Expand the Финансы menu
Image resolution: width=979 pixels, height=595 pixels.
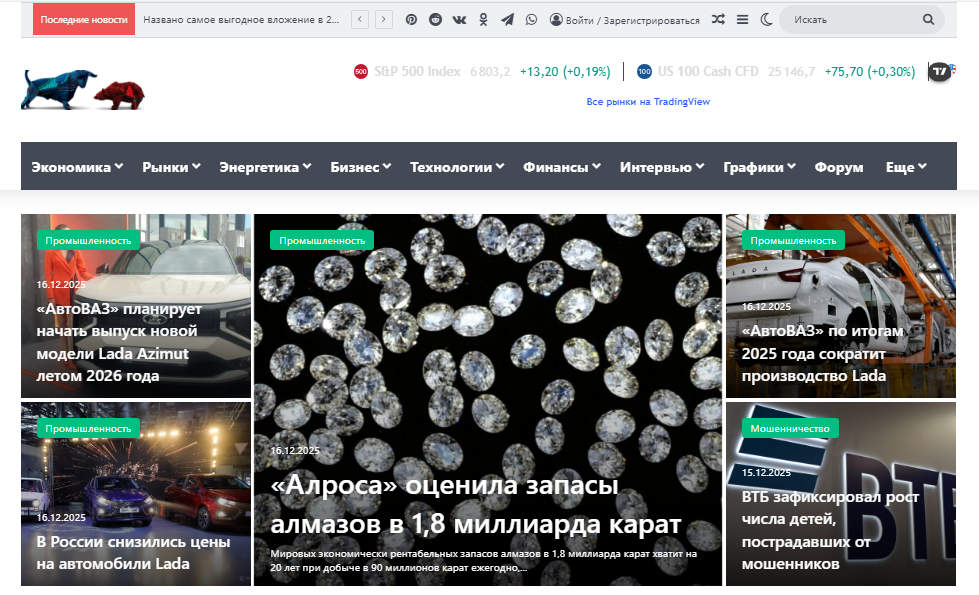click(x=561, y=167)
